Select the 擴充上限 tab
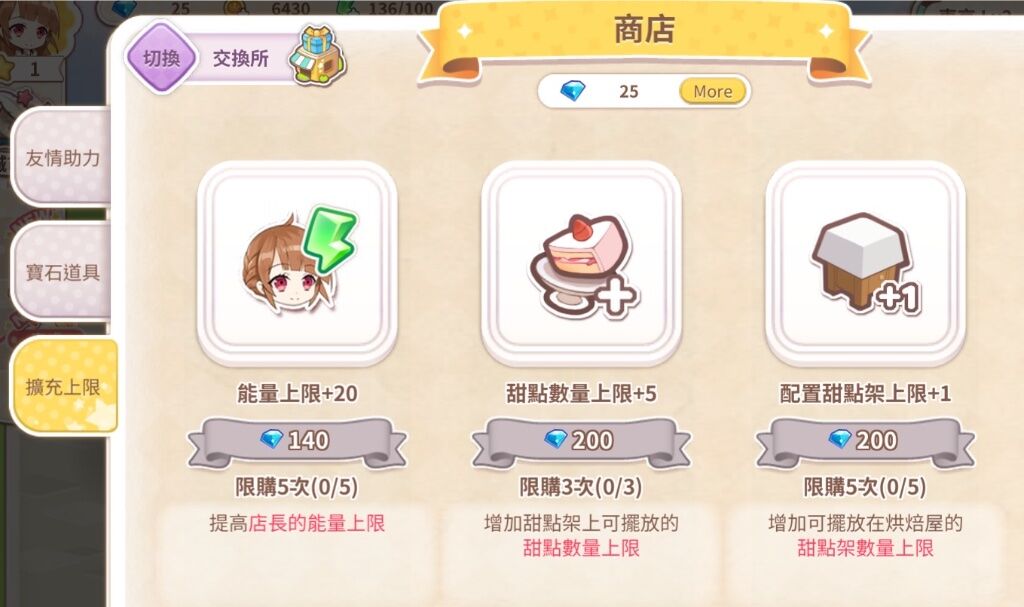1024x607 pixels. (63, 387)
